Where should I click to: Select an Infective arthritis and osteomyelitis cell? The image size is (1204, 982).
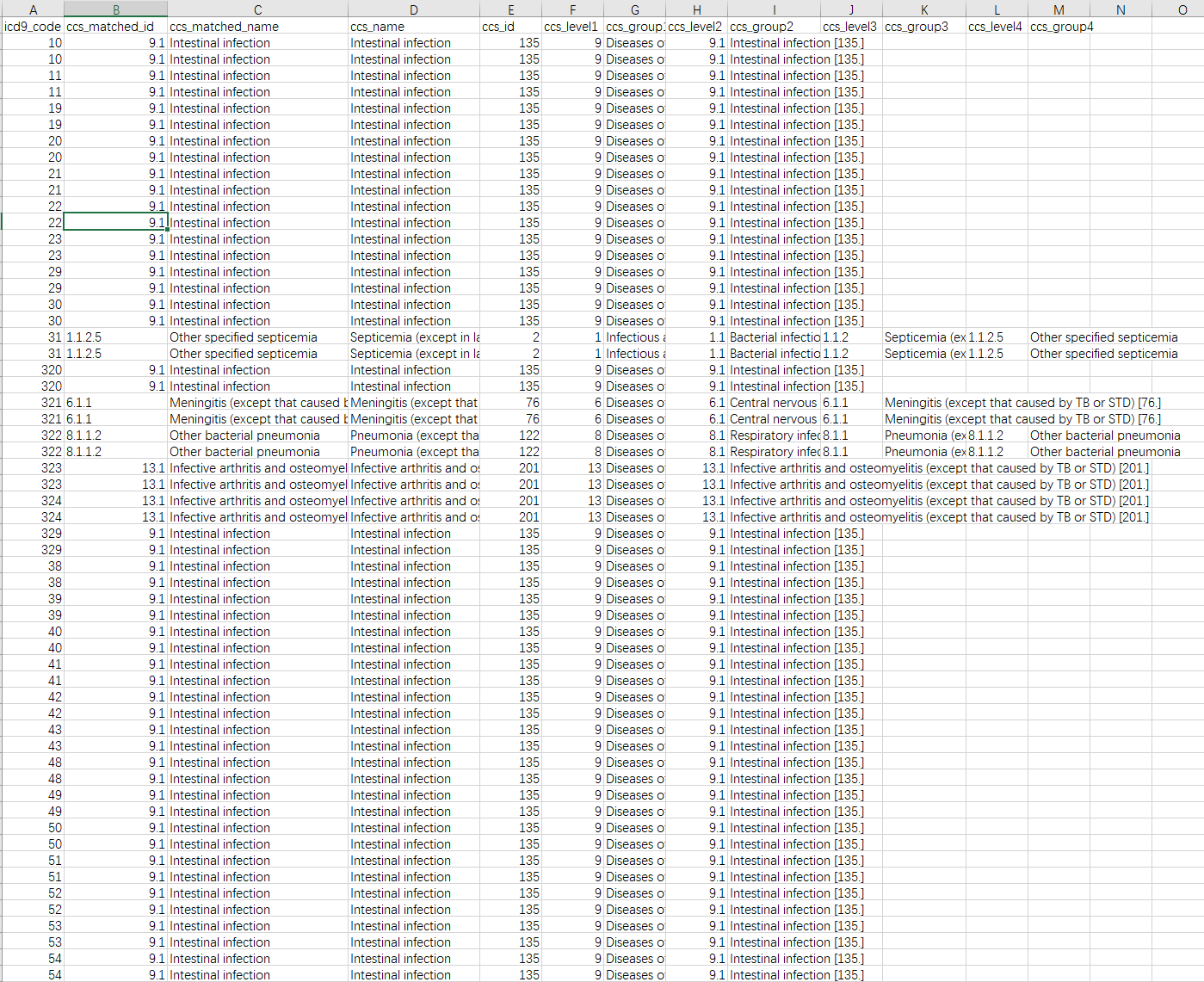tap(257, 468)
